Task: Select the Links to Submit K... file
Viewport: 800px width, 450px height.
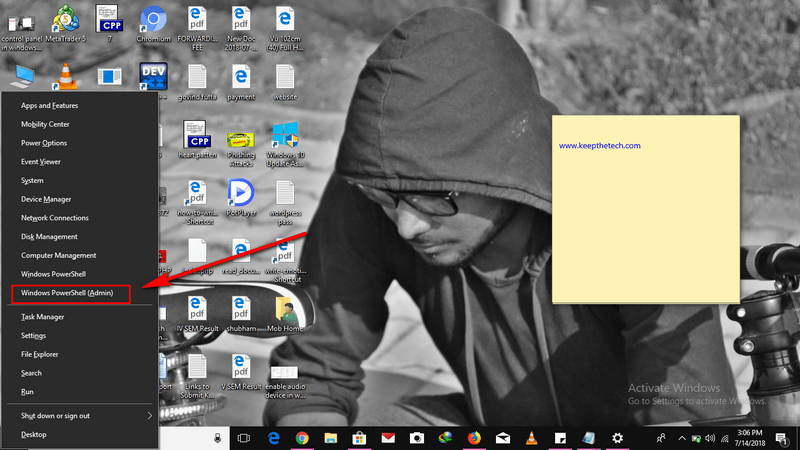Action: click(197, 376)
